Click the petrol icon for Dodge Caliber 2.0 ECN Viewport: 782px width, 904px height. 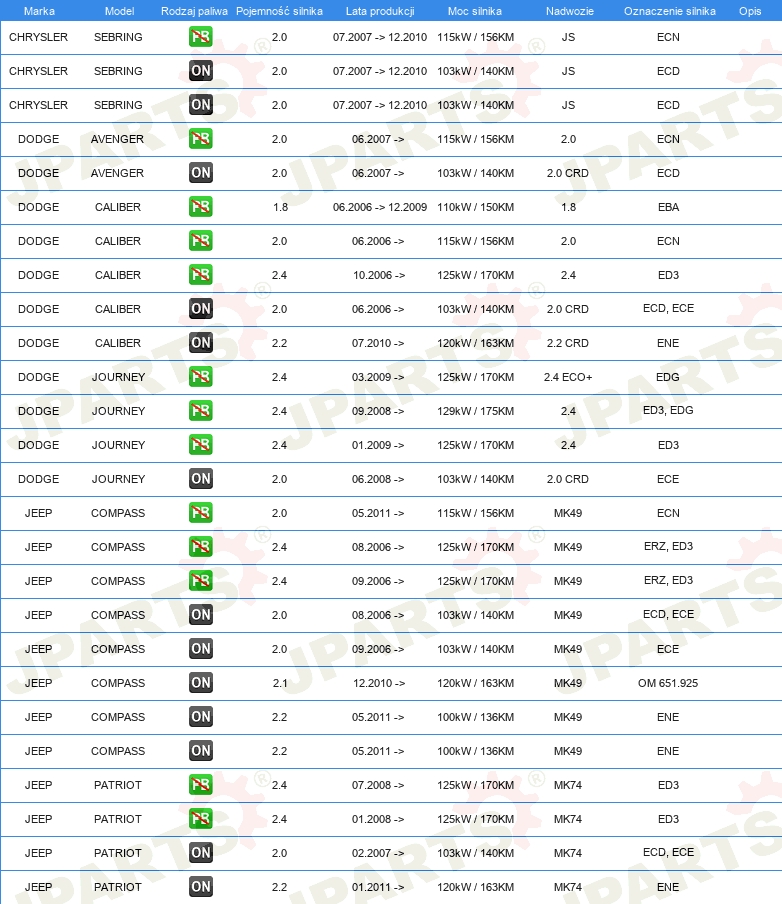pos(201,241)
